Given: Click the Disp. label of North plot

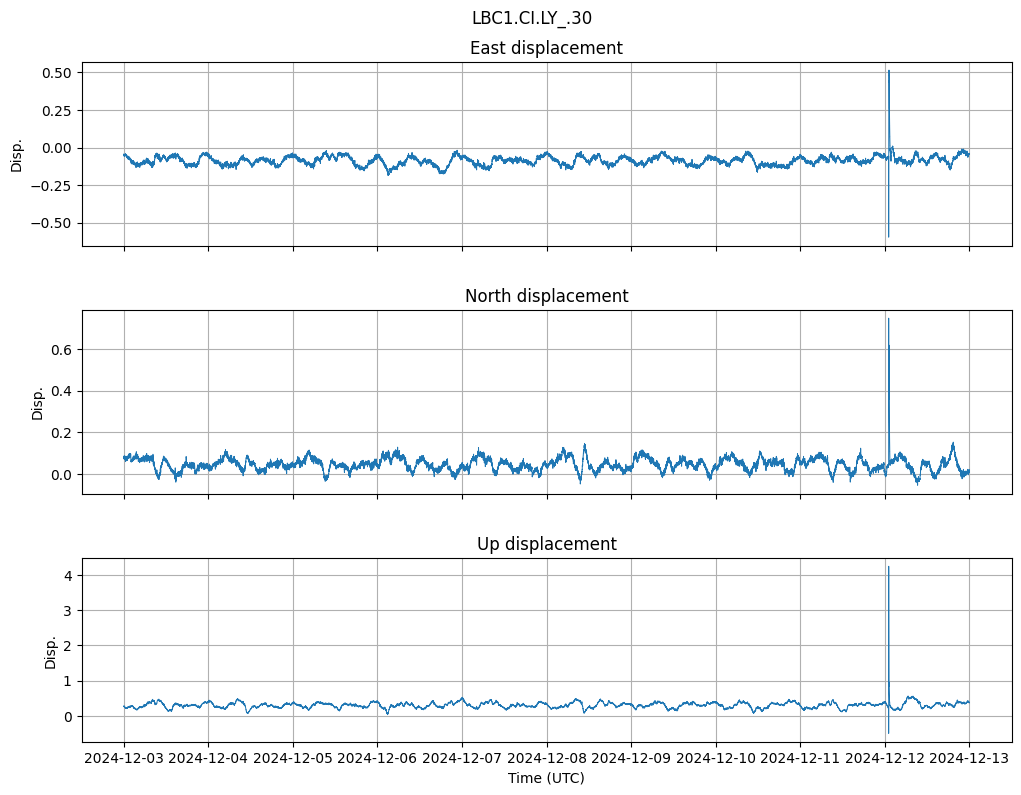Looking at the screenshot, I should tap(37, 402).
